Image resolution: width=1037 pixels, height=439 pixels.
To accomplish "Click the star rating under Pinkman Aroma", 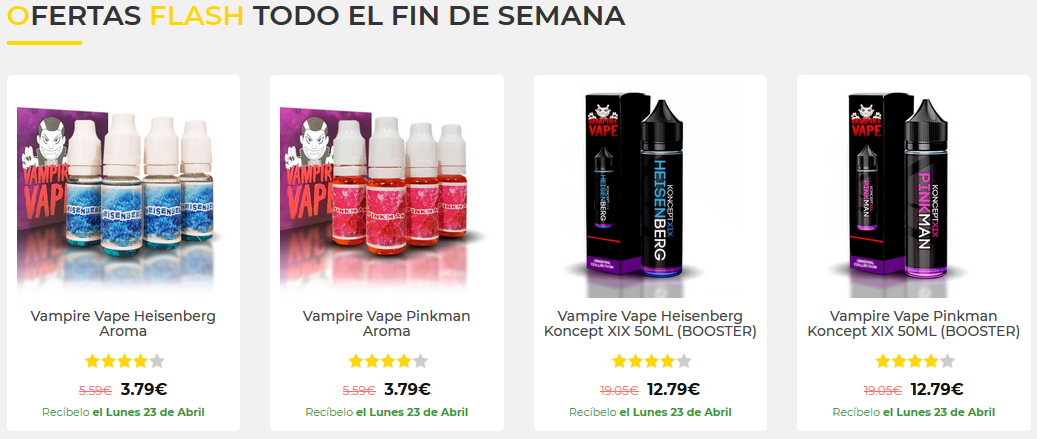I will 388,361.
